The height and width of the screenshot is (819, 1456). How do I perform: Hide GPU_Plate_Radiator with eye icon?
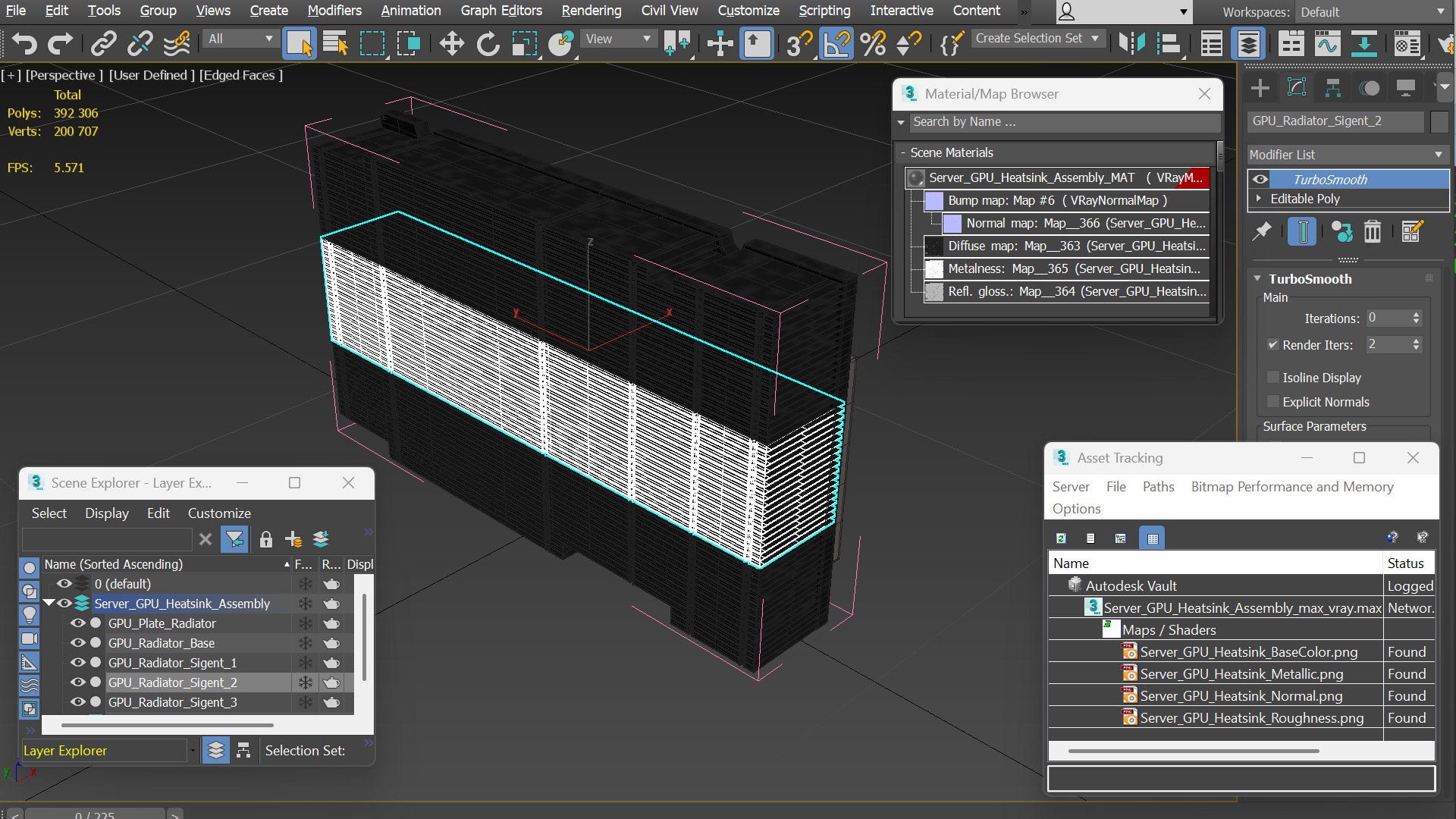point(77,623)
